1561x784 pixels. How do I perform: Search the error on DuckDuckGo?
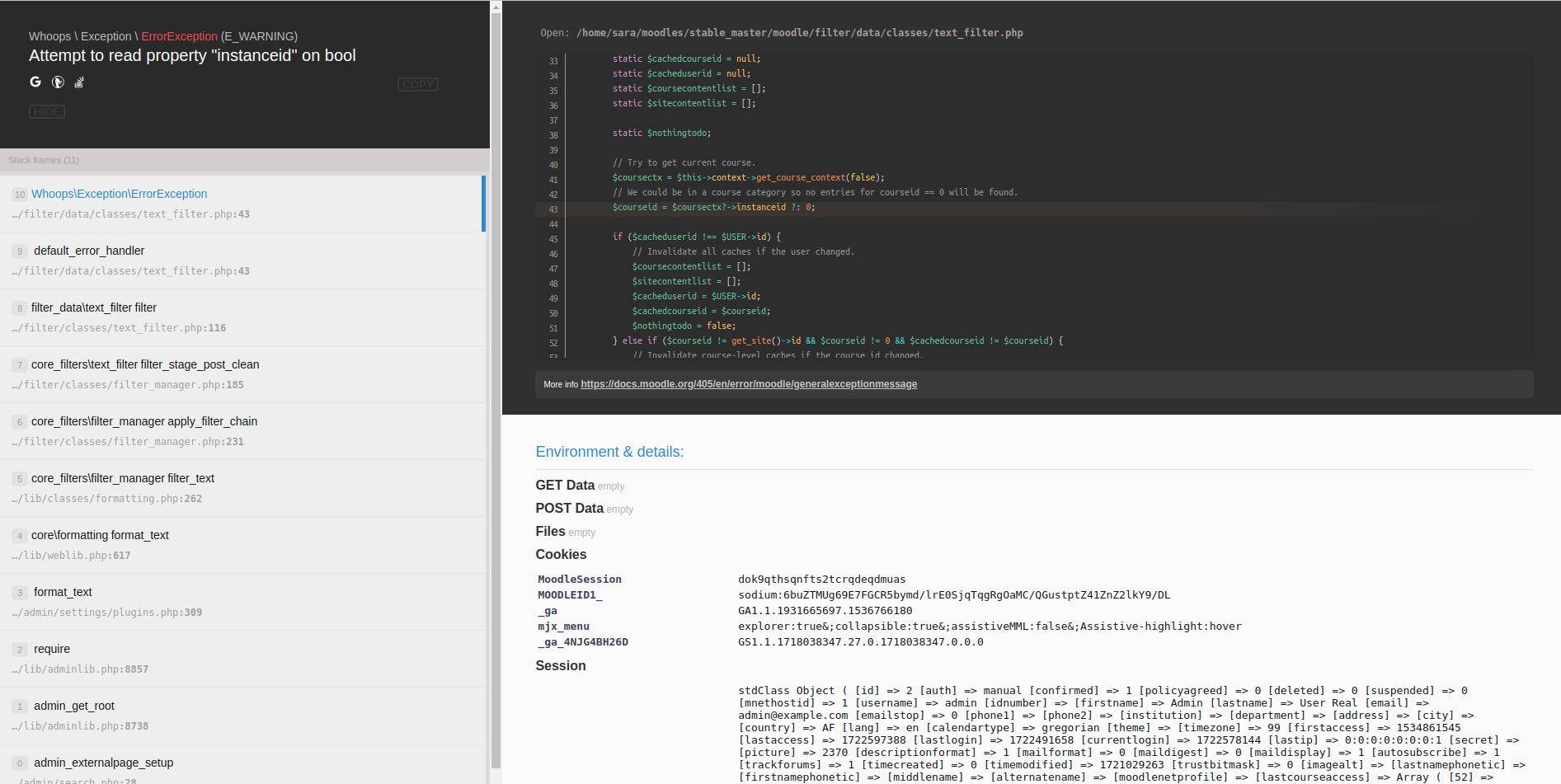[58, 82]
